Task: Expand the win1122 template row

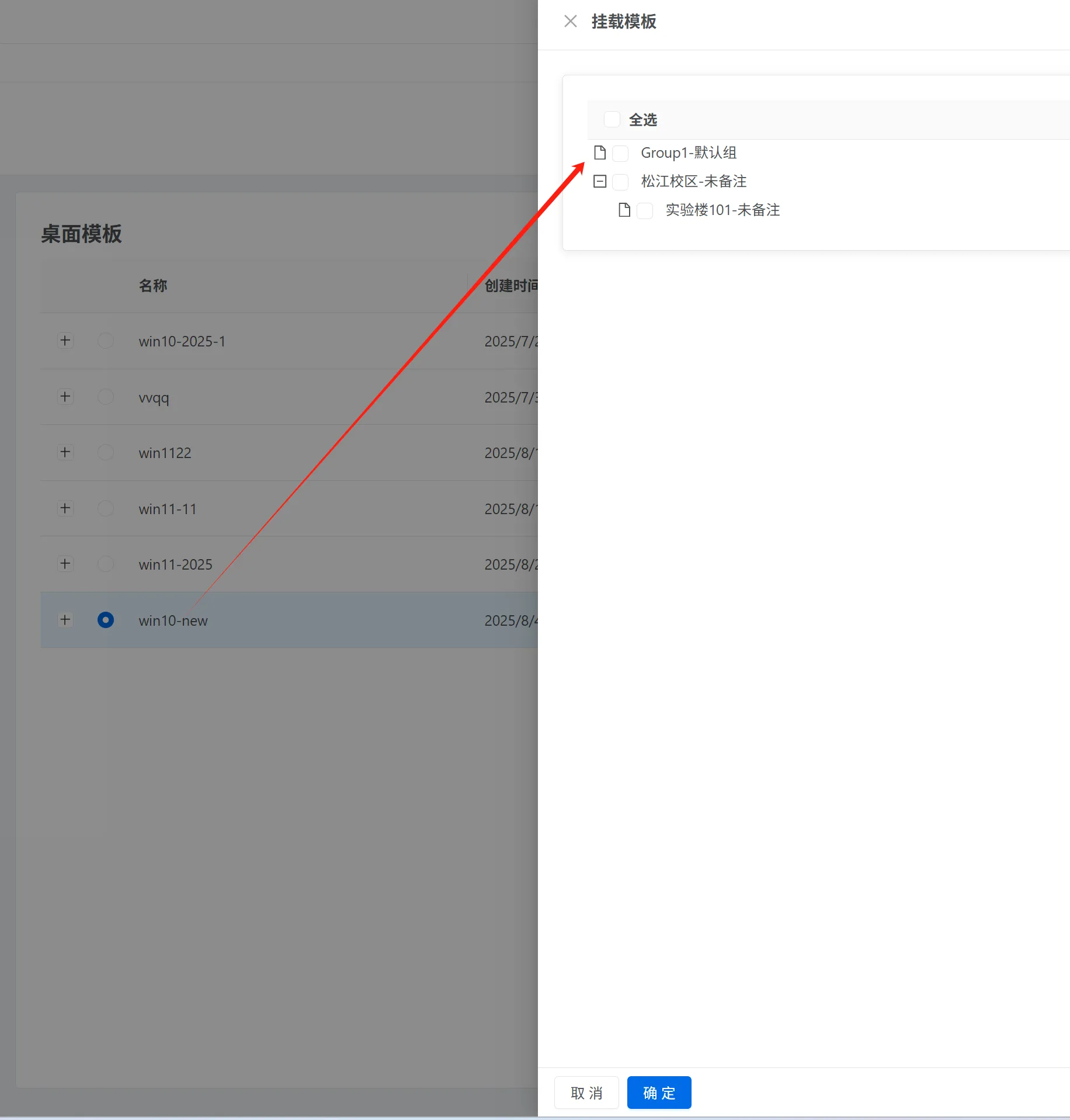Action: coord(65,452)
